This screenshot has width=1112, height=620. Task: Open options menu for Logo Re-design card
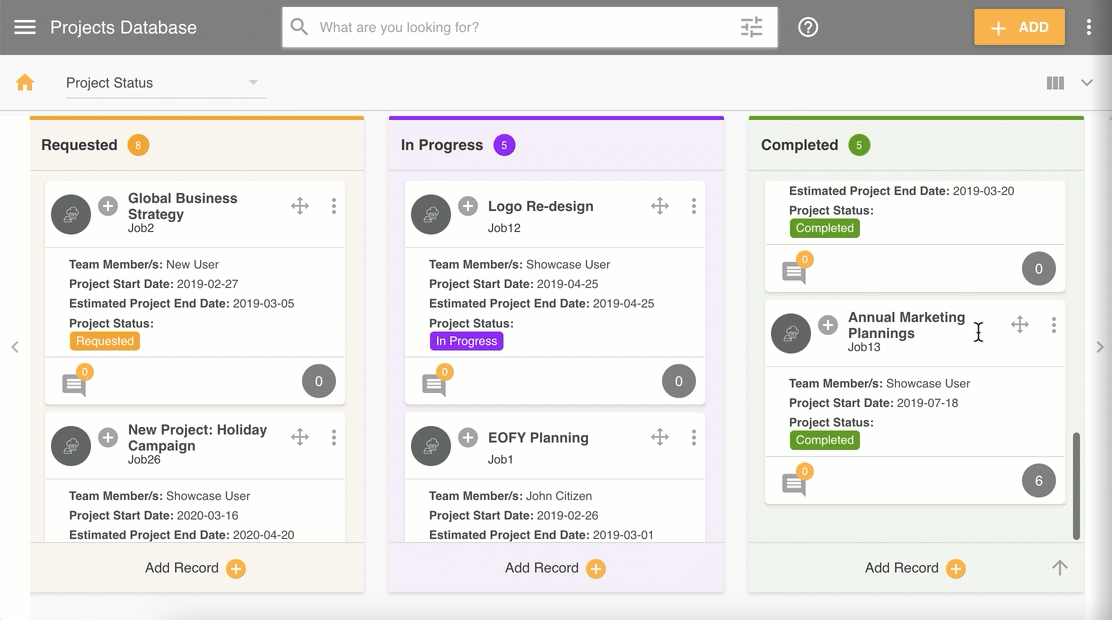coord(694,206)
